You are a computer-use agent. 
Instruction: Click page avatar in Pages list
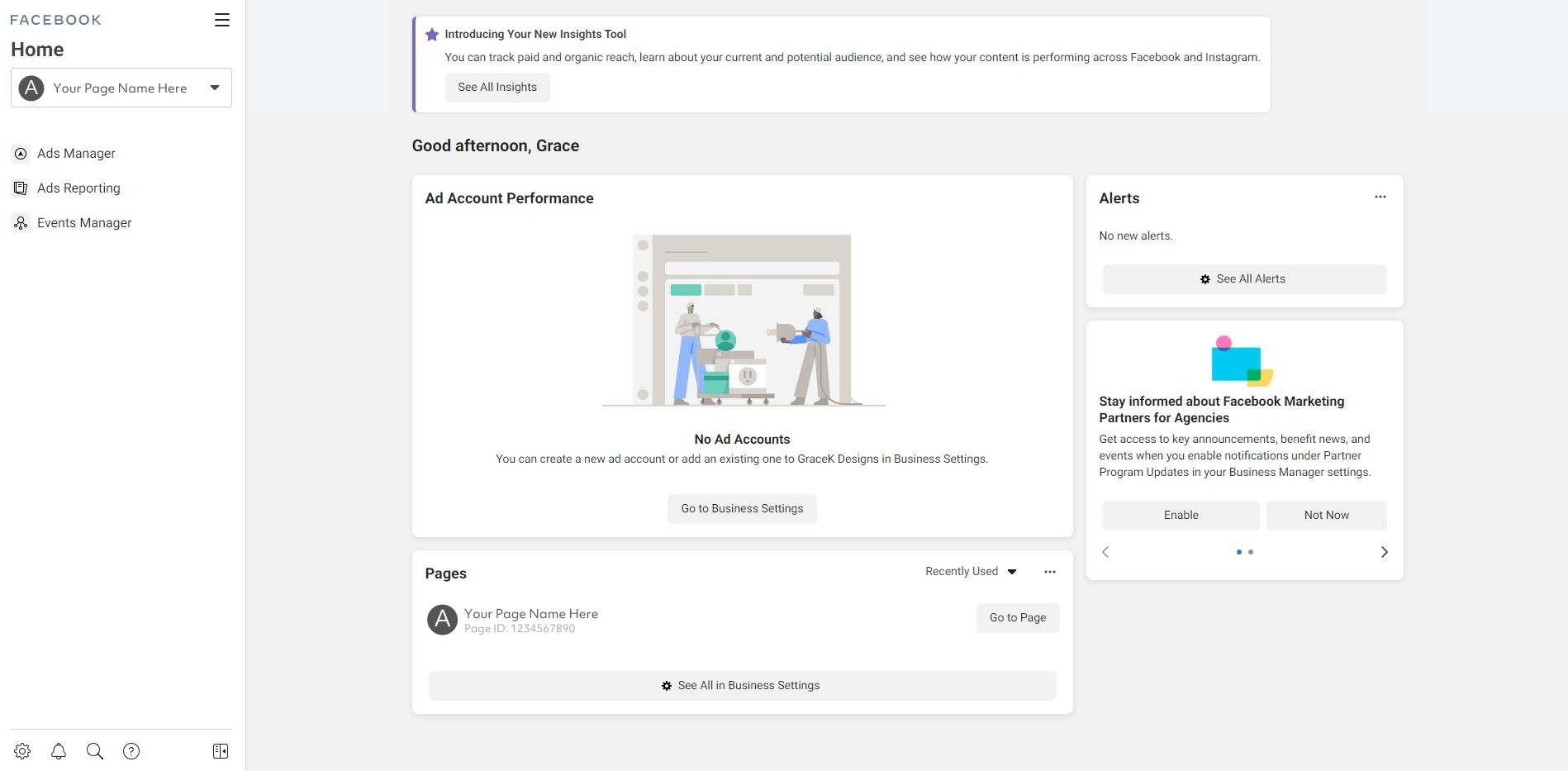click(x=442, y=619)
